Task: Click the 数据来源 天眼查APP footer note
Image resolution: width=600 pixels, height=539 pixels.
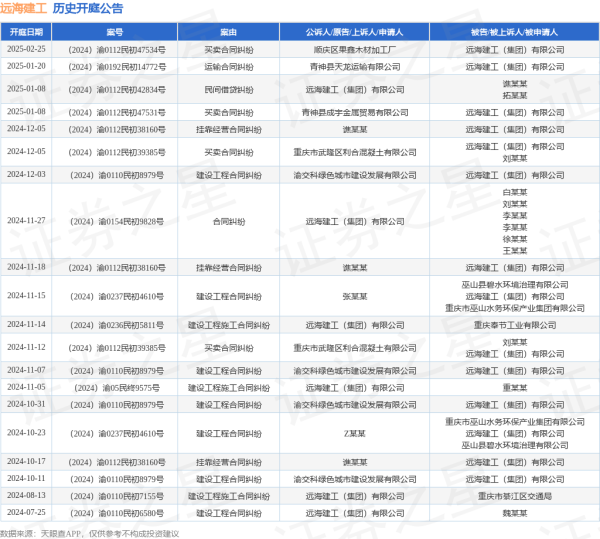Action: (89, 533)
